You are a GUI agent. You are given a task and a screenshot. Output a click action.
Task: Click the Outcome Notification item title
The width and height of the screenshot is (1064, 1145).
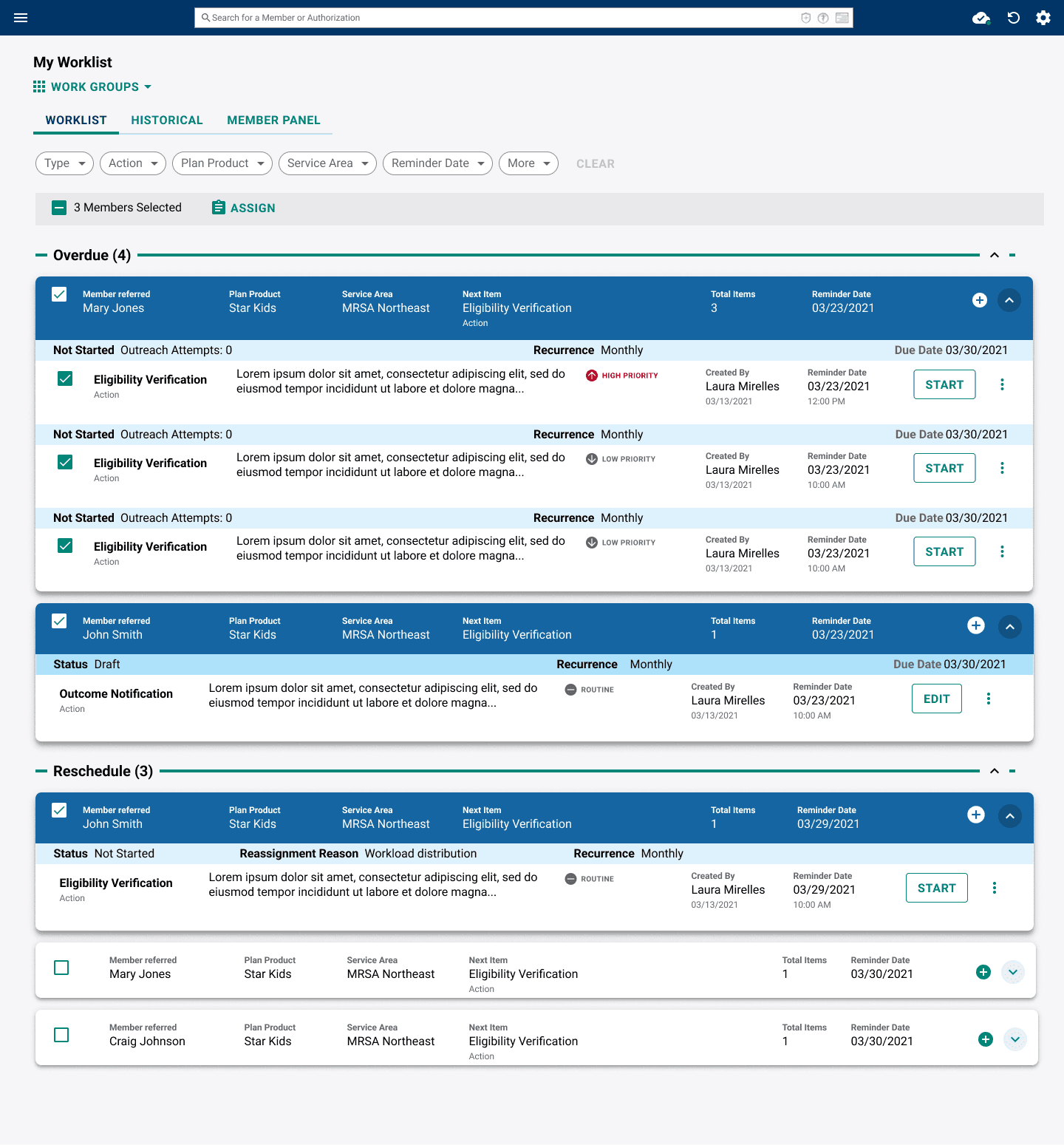pyautogui.click(x=116, y=693)
